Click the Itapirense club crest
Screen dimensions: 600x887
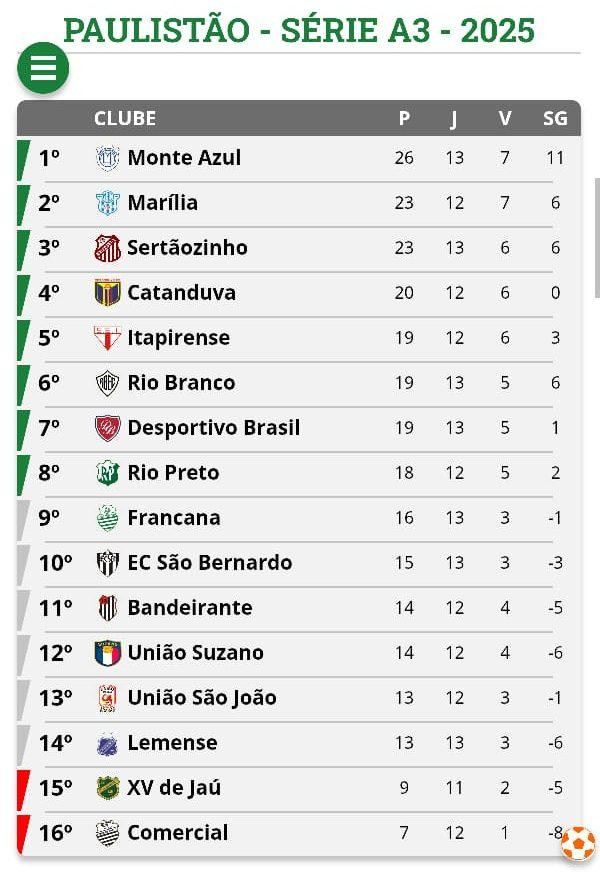pyautogui.click(x=107, y=338)
